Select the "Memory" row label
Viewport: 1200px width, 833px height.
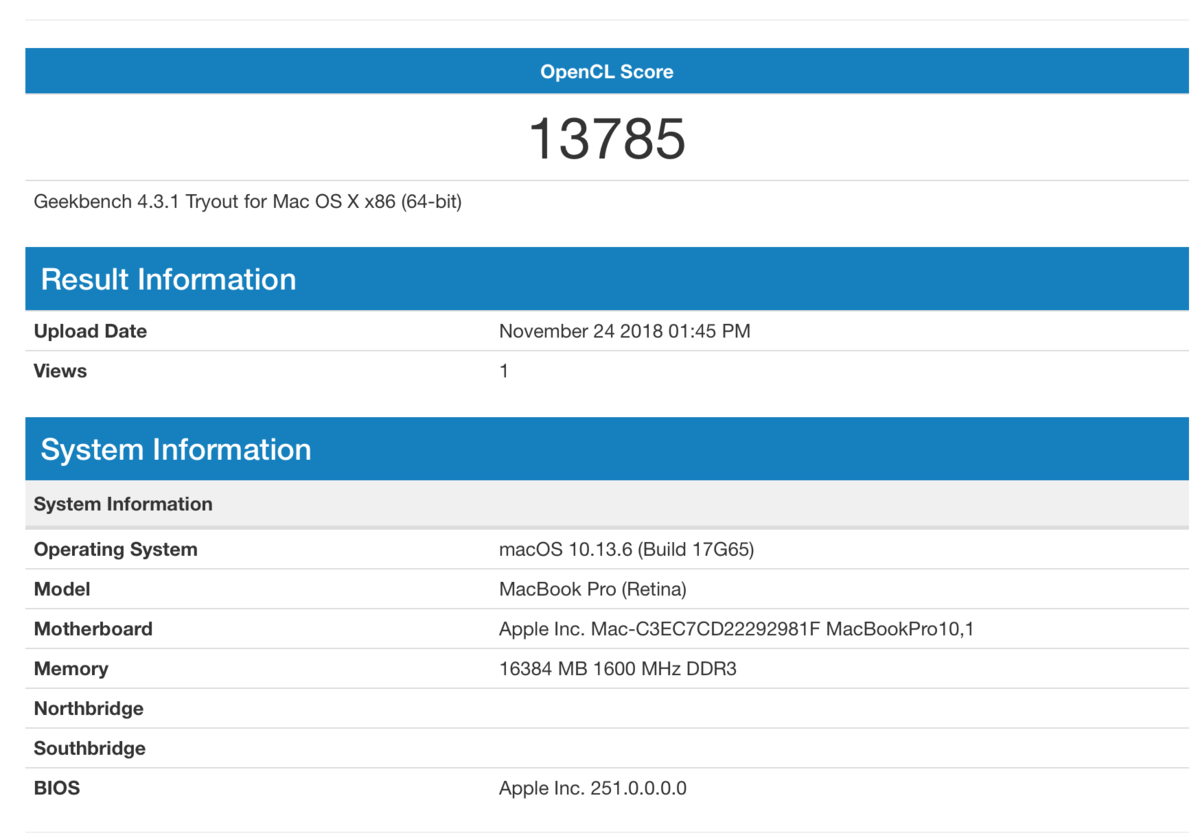click(71, 669)
